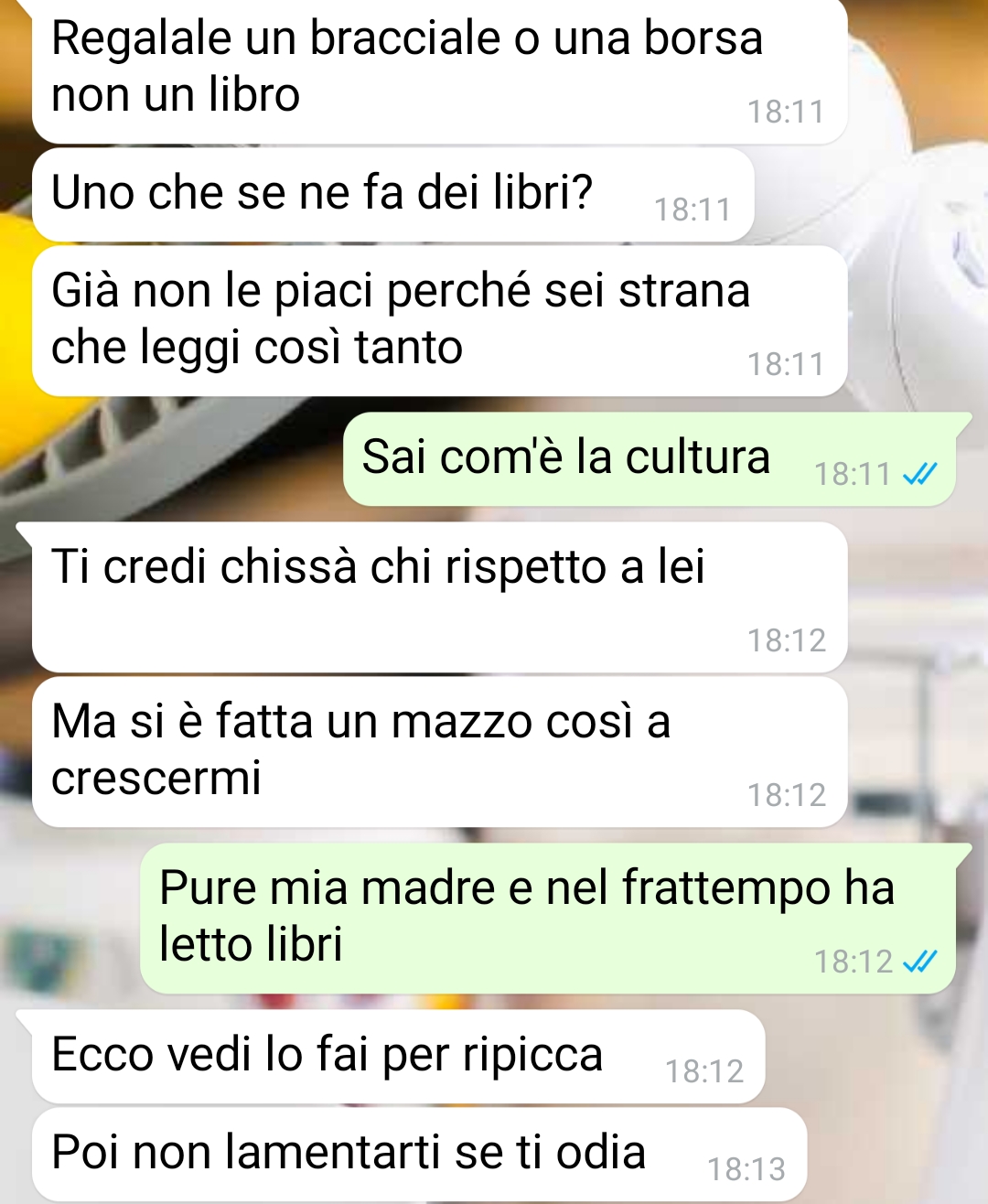Tap the 18:11 timestamp under 'che leggi così tanto'
Screen dimensions: 988x1204
coord(786,364)
